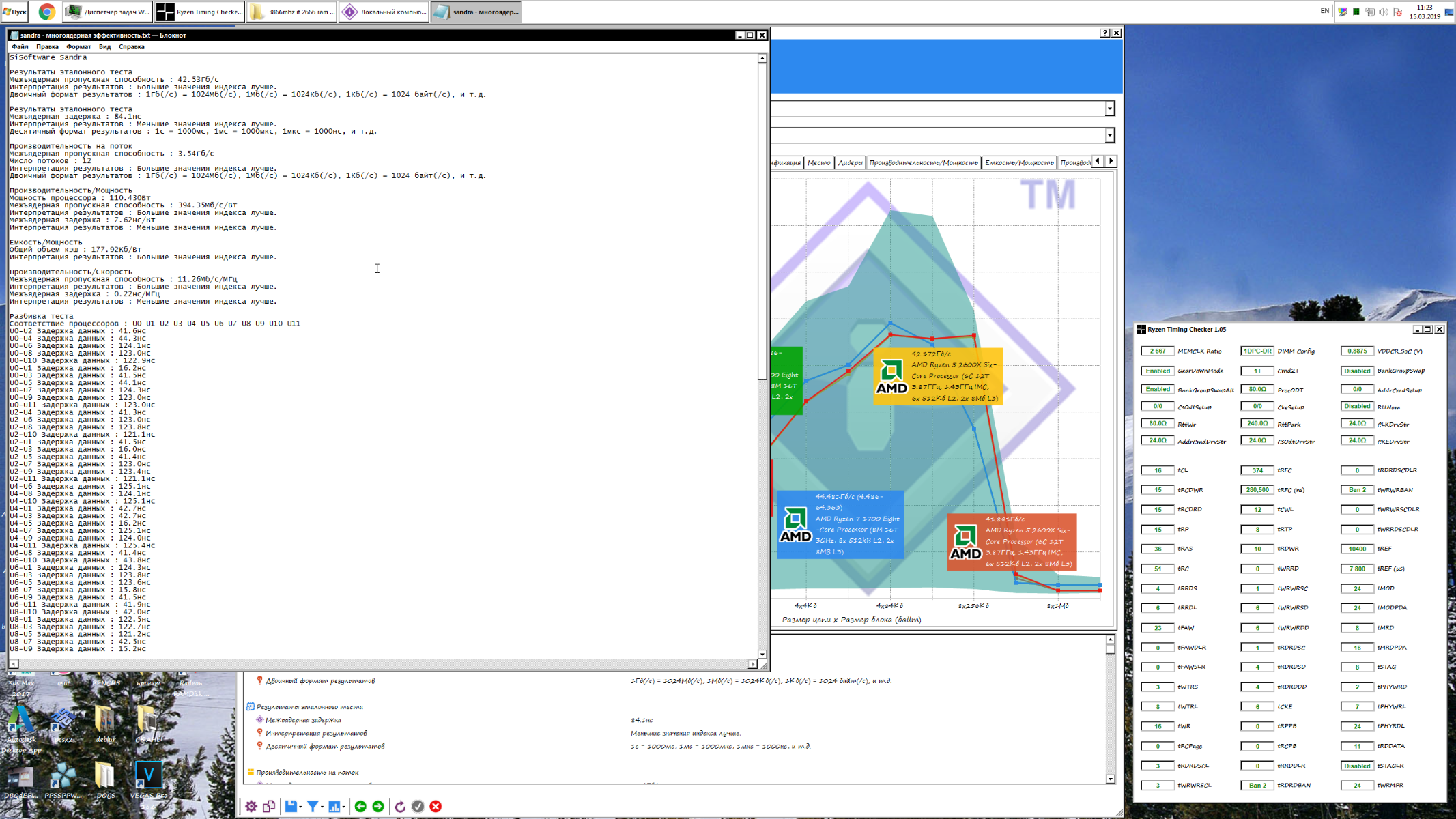Open the Формат menu in Notepad
This screenshot has height=819, width=1456.
point(78,46)
